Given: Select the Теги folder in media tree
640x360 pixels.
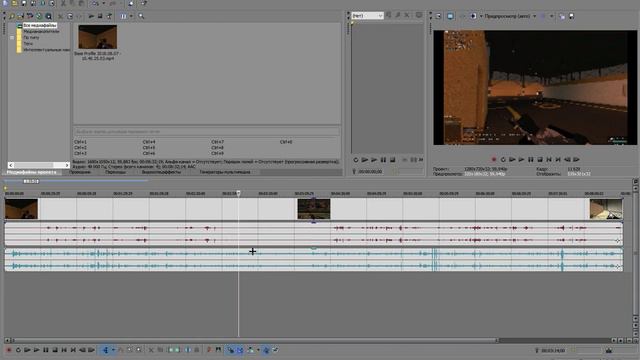Looking at the screenshot, I should click(x=28, y=43).
